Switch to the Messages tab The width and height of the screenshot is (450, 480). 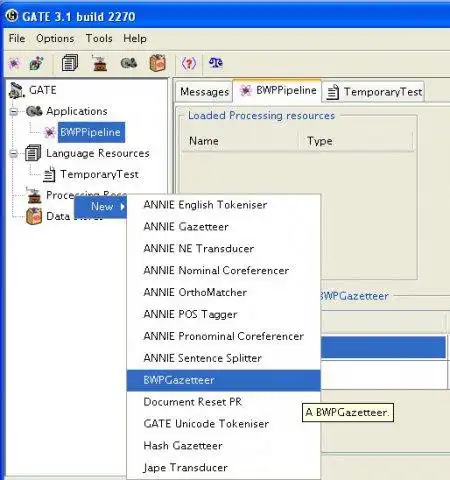[204, 92]
